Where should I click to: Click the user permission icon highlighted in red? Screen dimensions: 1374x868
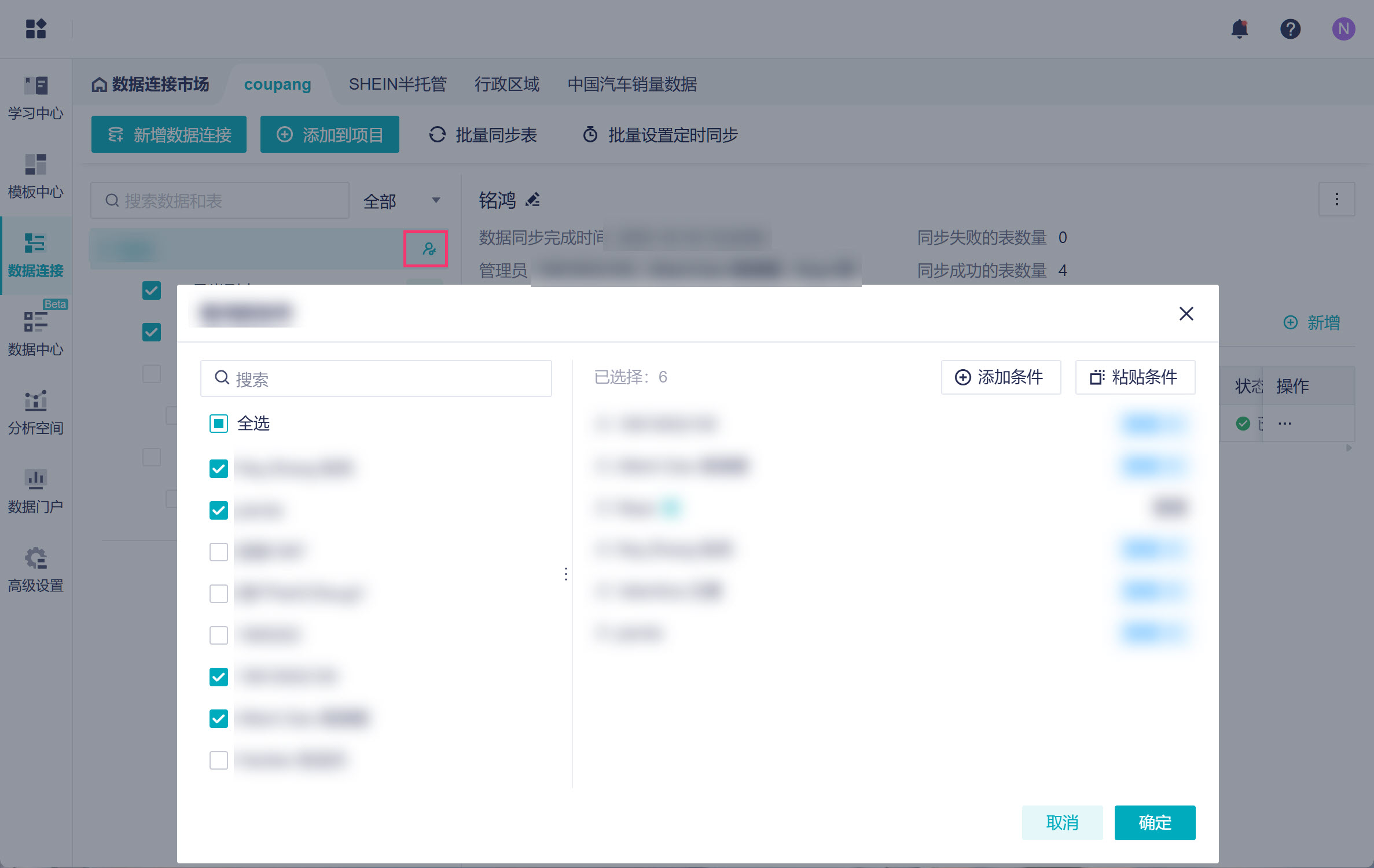point(428,249)
